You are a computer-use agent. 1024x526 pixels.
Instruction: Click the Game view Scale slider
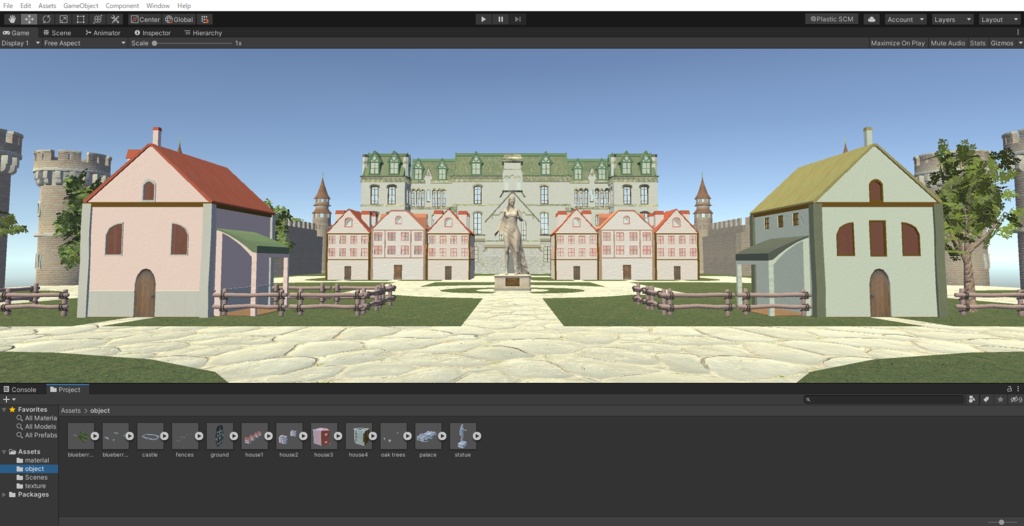point(193,43)
